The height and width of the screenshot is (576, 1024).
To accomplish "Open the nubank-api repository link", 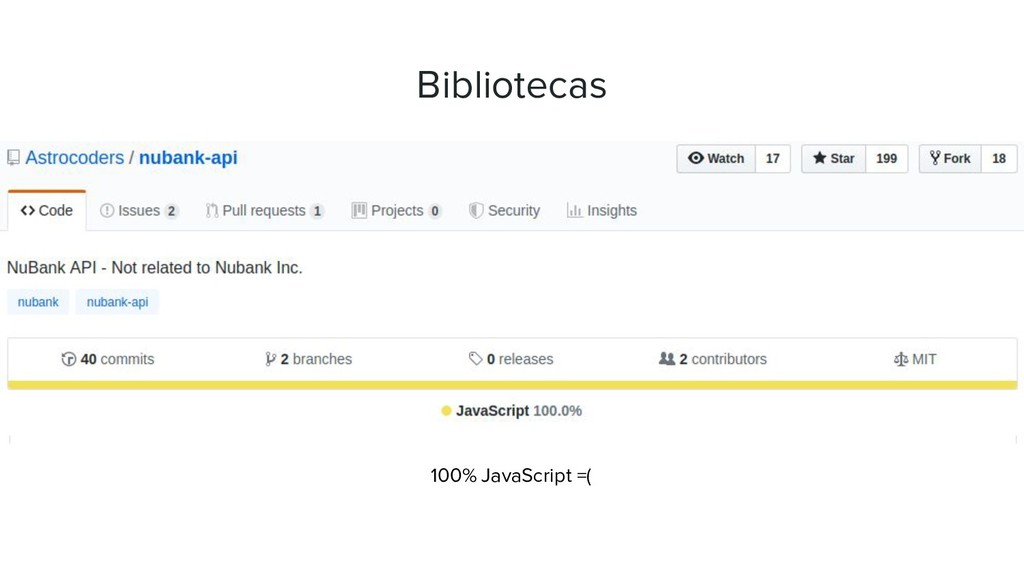I will pos(188,157).
